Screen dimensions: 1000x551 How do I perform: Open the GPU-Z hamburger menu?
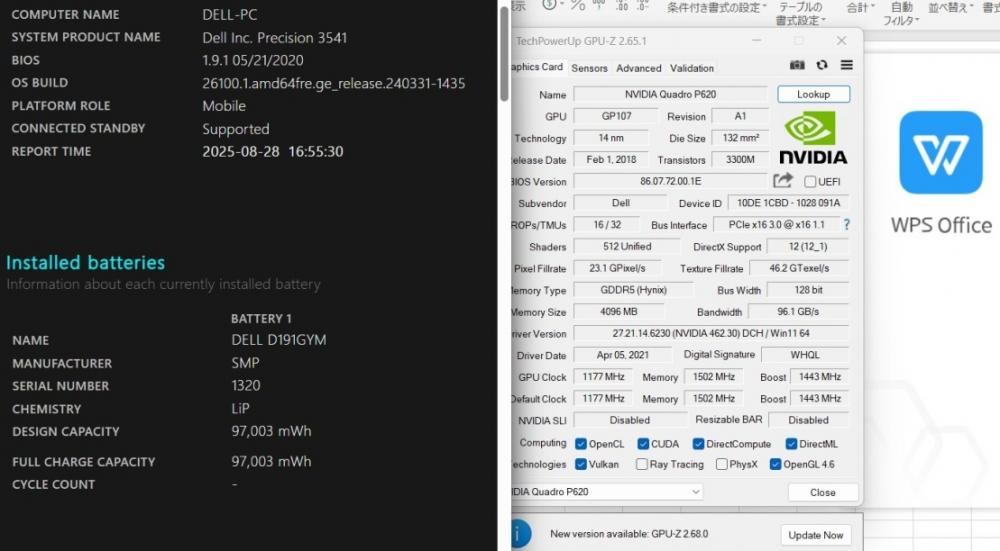coord(846,65)
